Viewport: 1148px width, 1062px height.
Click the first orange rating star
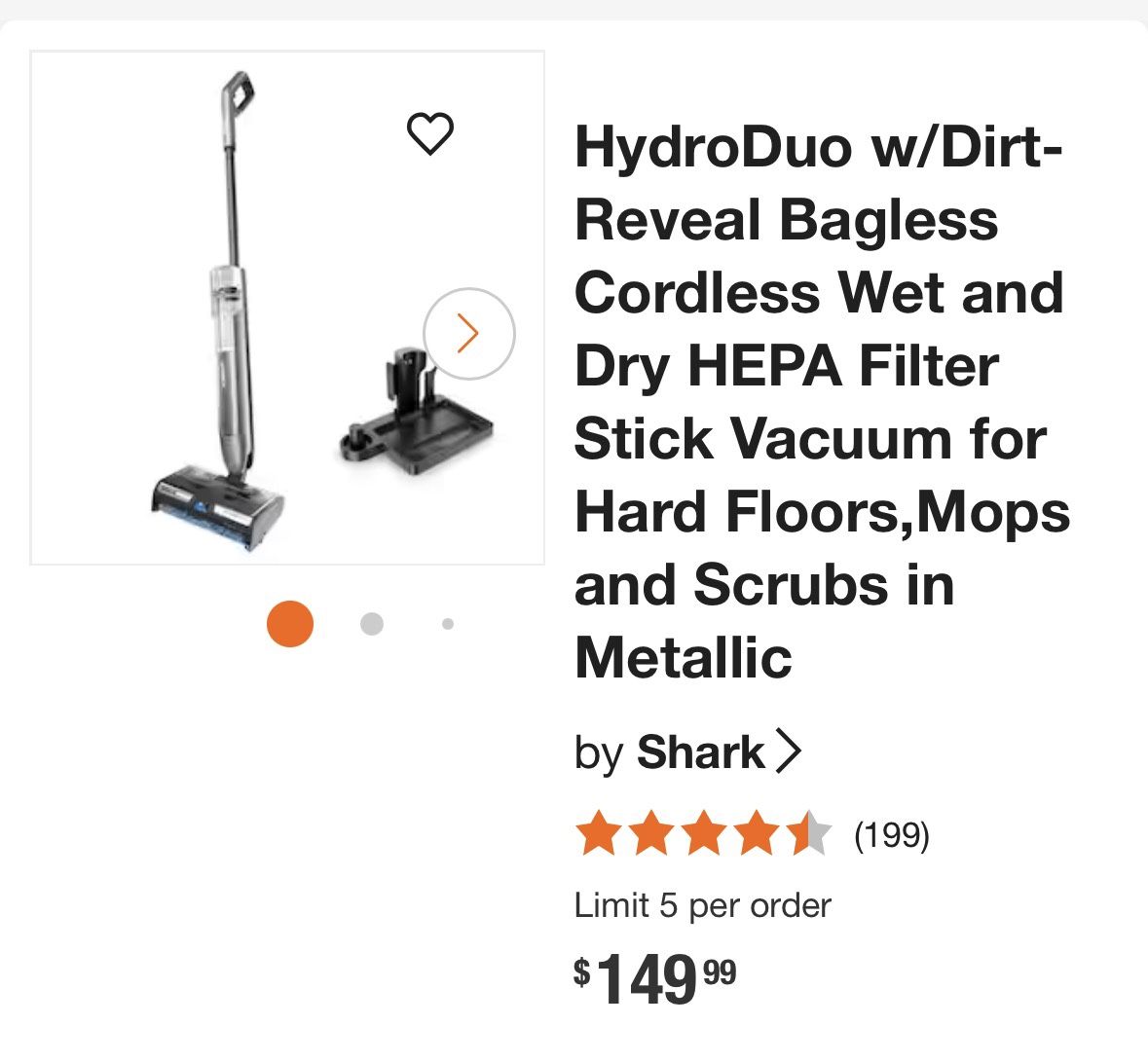click(x=598, y=833)
